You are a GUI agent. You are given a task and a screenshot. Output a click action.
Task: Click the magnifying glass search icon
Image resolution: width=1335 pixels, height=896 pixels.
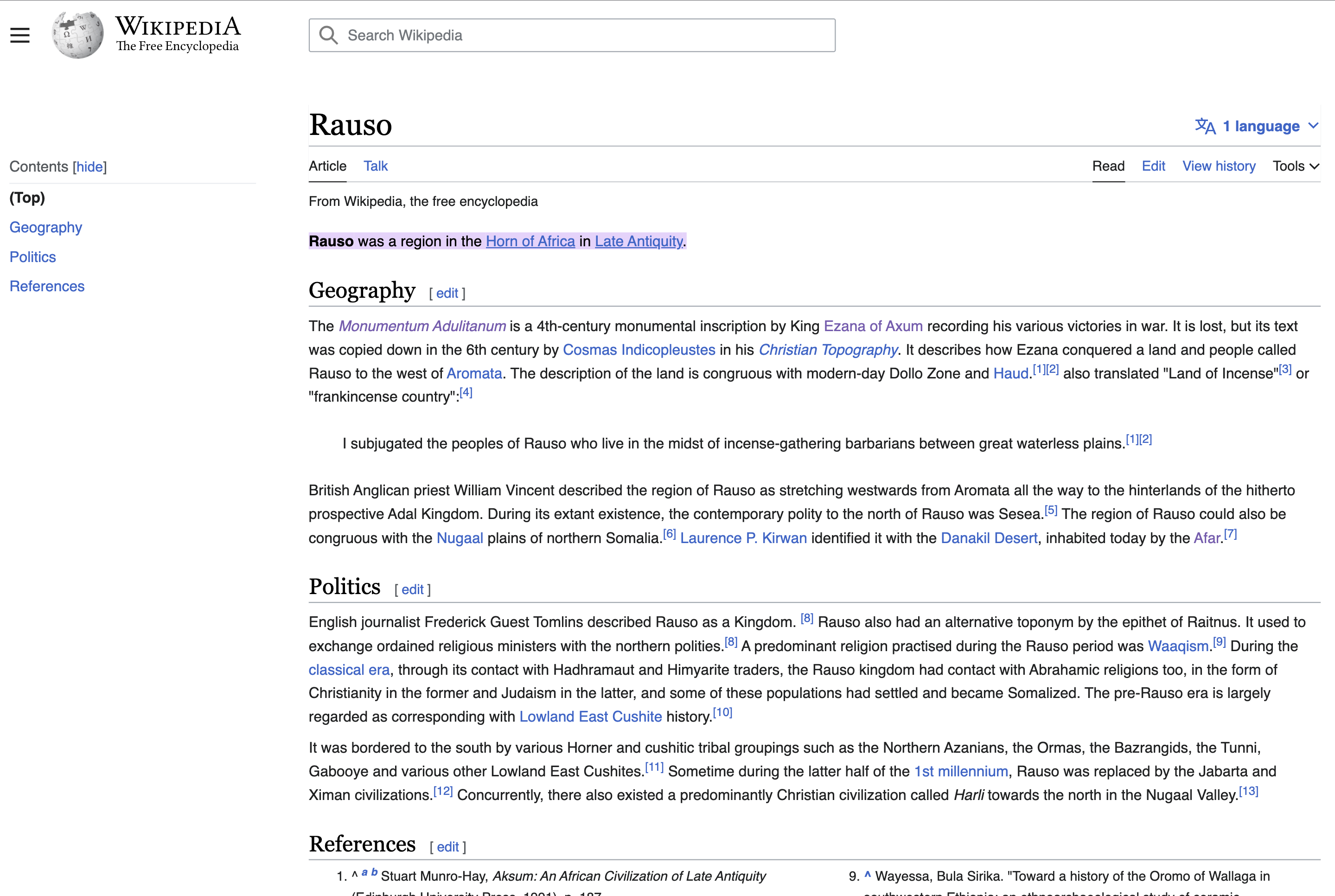[328, 35]
